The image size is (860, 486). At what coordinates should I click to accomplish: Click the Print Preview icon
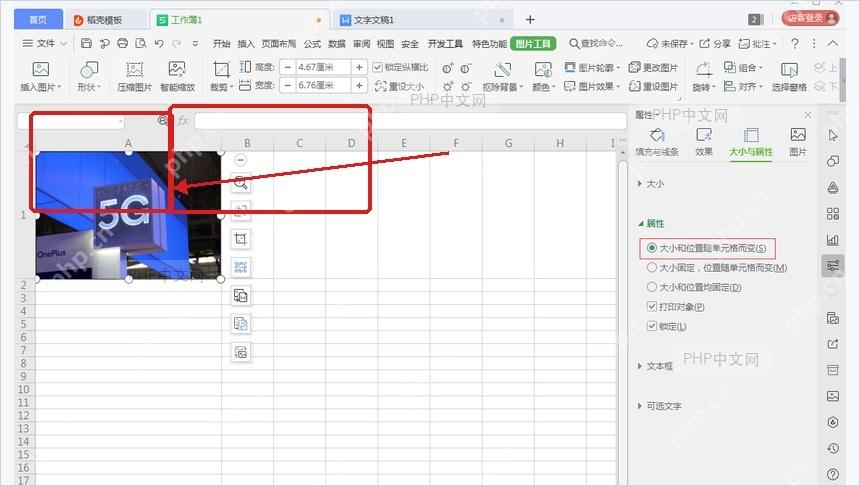141,43
